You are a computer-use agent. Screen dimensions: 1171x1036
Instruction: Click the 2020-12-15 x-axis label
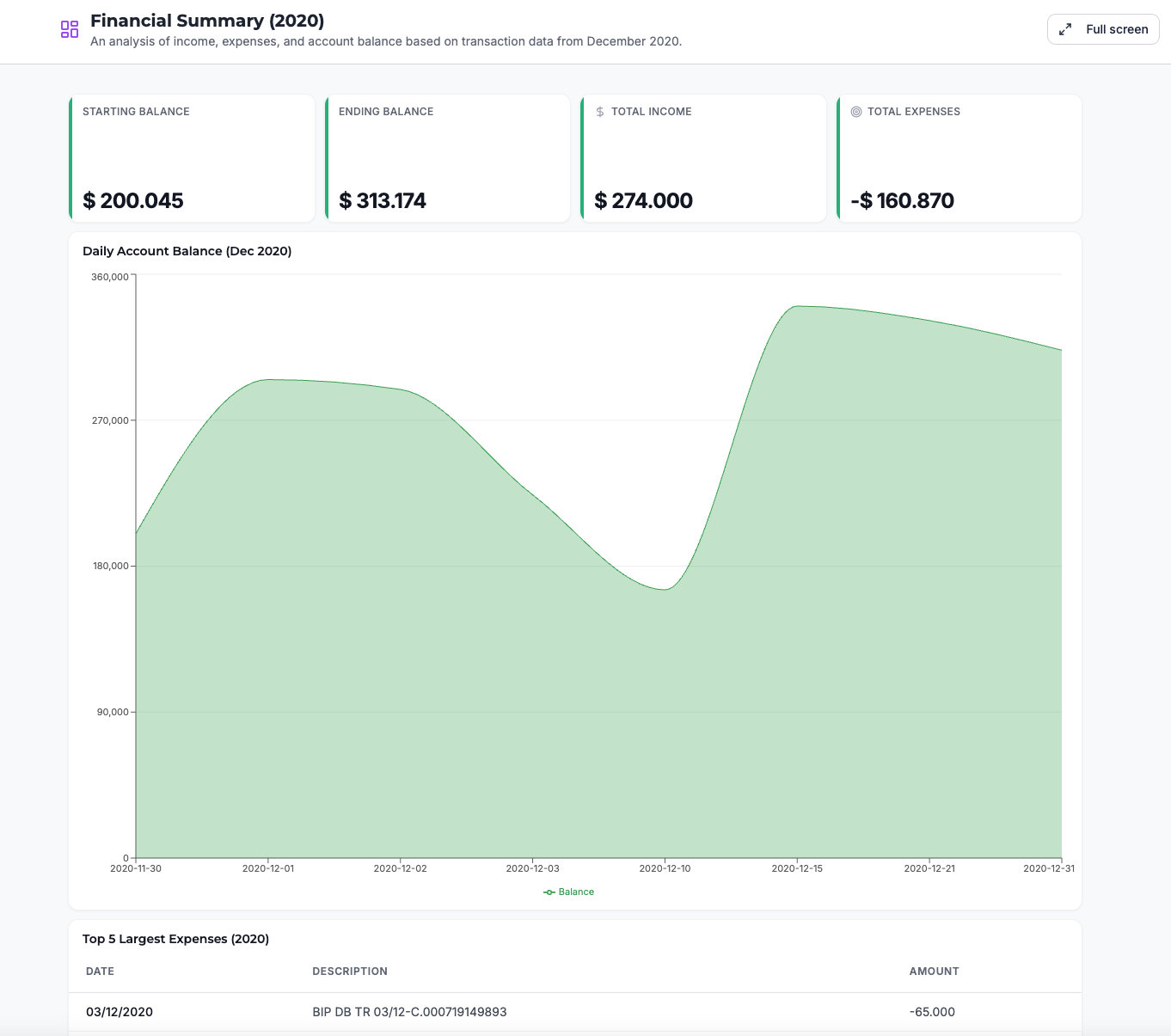click(797, 868)
